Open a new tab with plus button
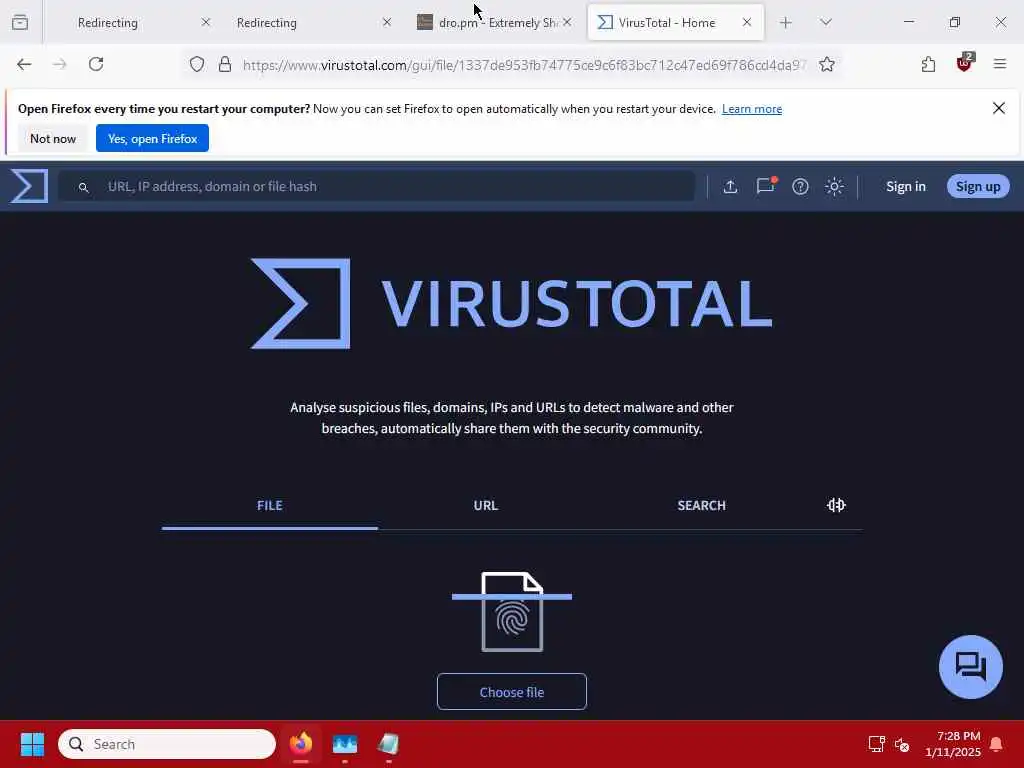This screenshot has width=1024, height=768. (786, 23)
